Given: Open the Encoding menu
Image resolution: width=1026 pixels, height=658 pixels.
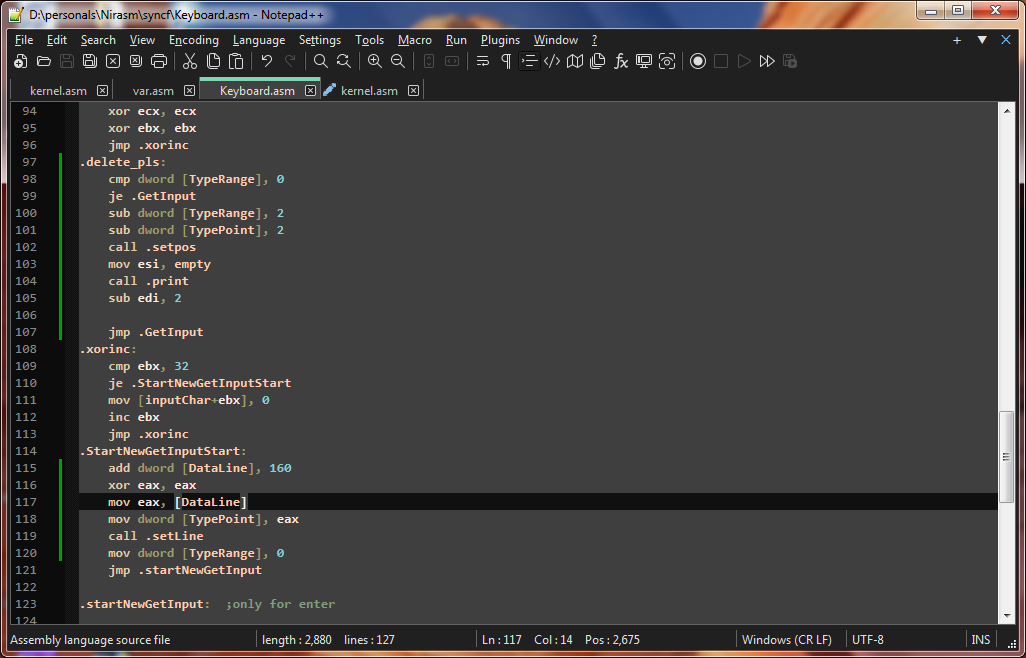Looking at the screenshot, I should (194, 40).
